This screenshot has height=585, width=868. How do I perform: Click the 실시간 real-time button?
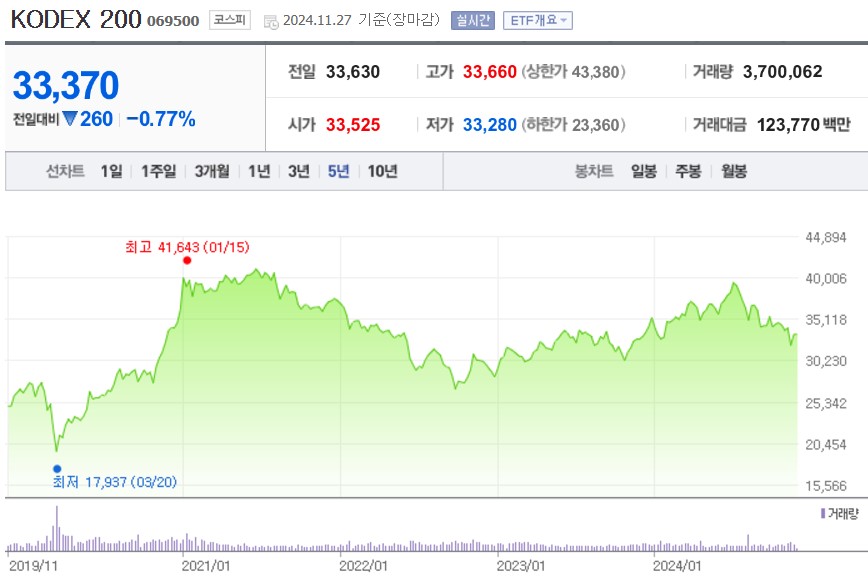pos(473,20)
